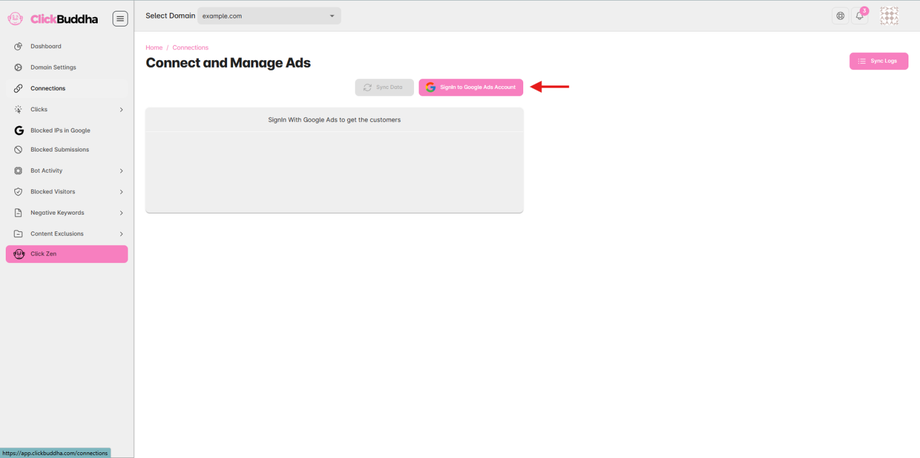The image size is (920, 458).
Task: Open notifications bell icon
Action: tap(860, 16)
